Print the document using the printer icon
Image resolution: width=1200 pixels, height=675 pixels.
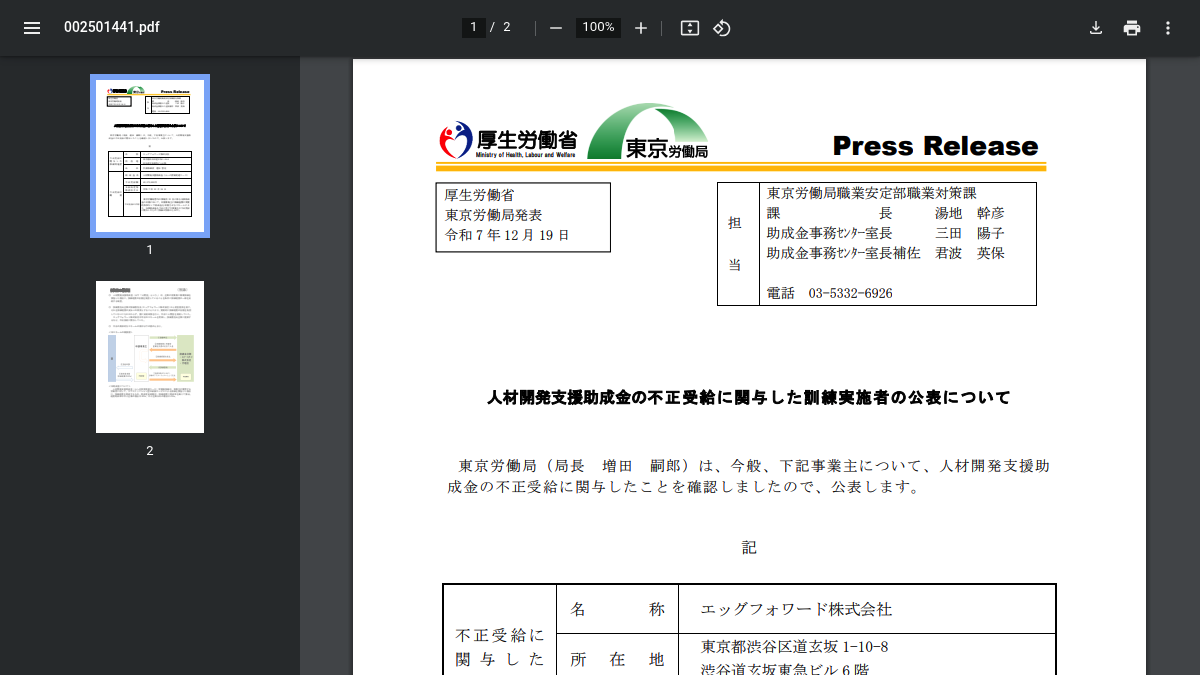(x=1132, y=28)
